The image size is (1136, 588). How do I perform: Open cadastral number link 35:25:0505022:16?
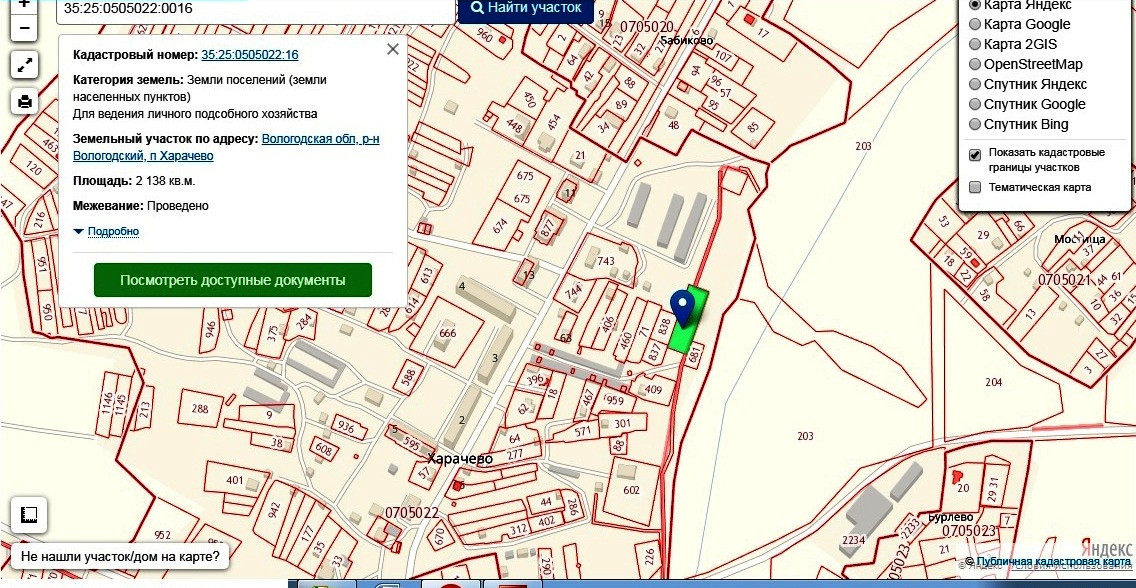(250, 54)
